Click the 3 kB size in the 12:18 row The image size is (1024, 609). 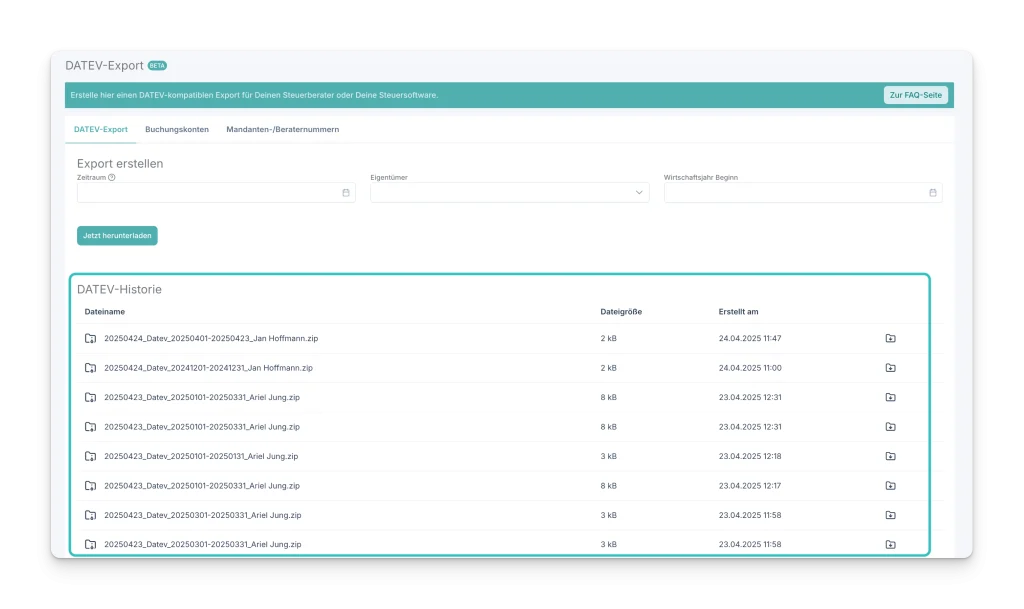608,456
